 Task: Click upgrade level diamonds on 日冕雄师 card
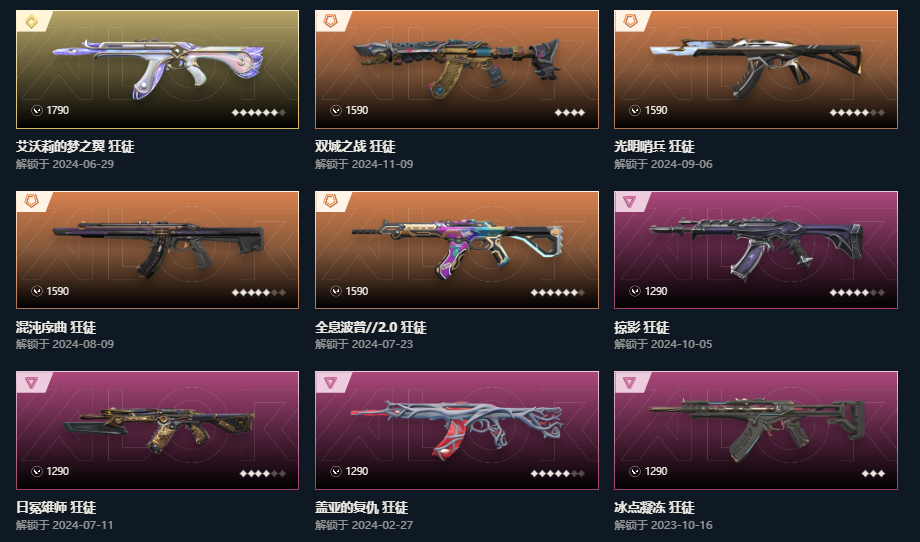pos(263,473)
